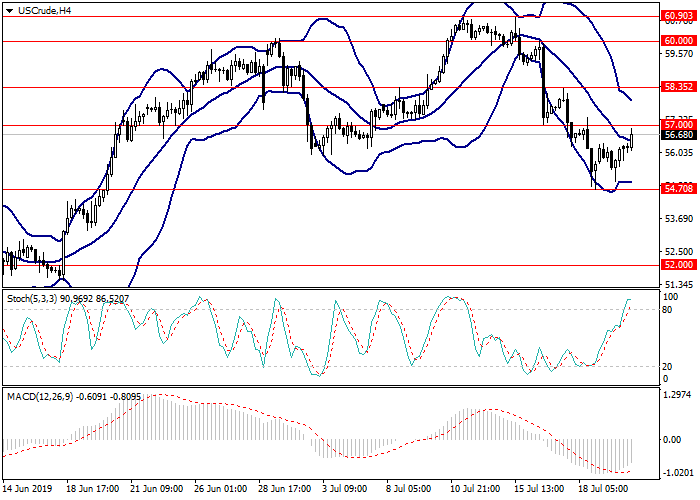
Task: Select the 60.903 red resistance level label
Action: [x=678, y=16]
